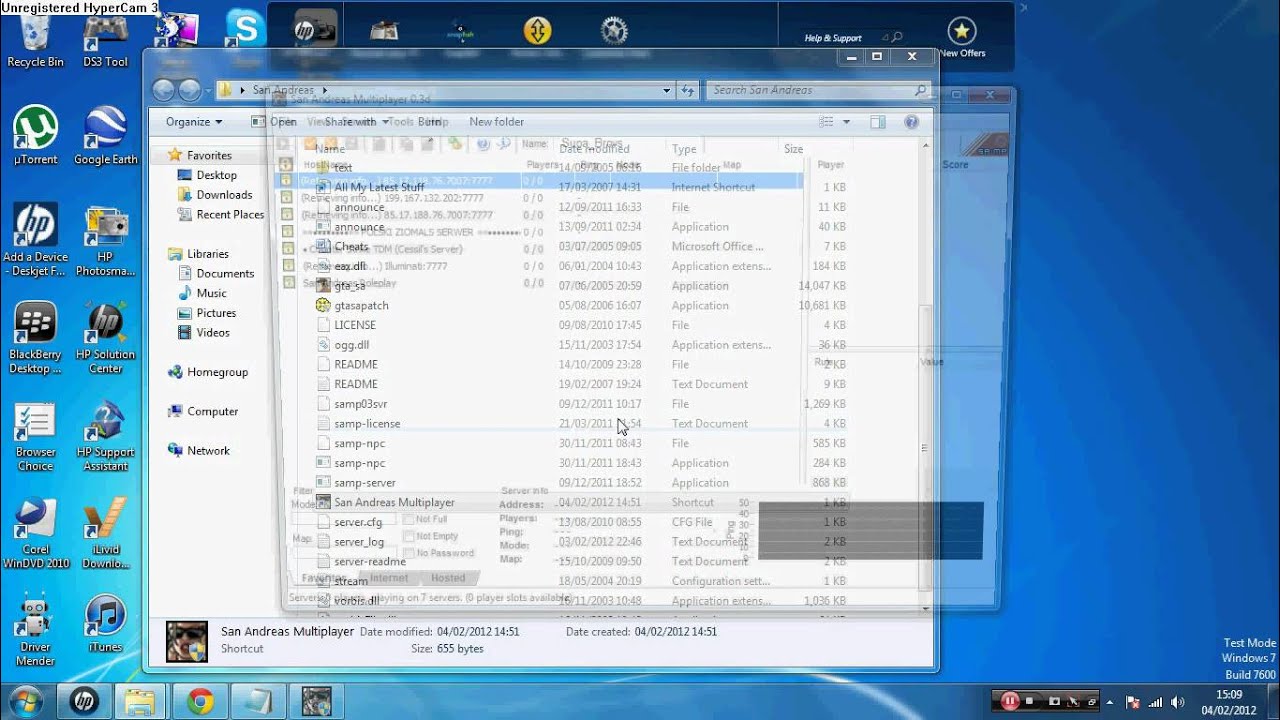
Task: Select the iLivid Download desktop icon
Action: coord(105,534)
